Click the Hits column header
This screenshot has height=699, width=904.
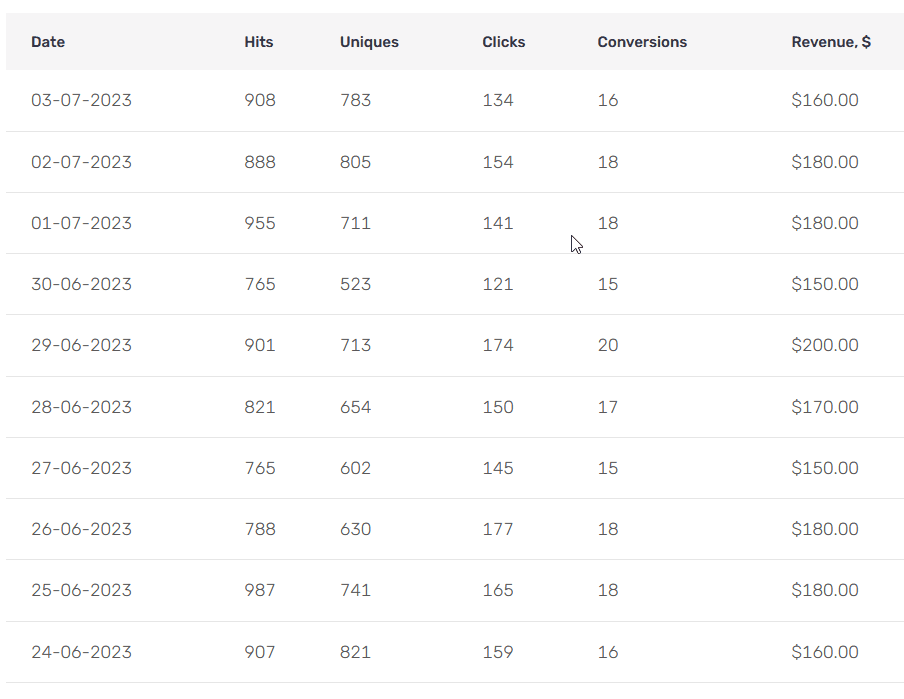[x=258, y=42]
